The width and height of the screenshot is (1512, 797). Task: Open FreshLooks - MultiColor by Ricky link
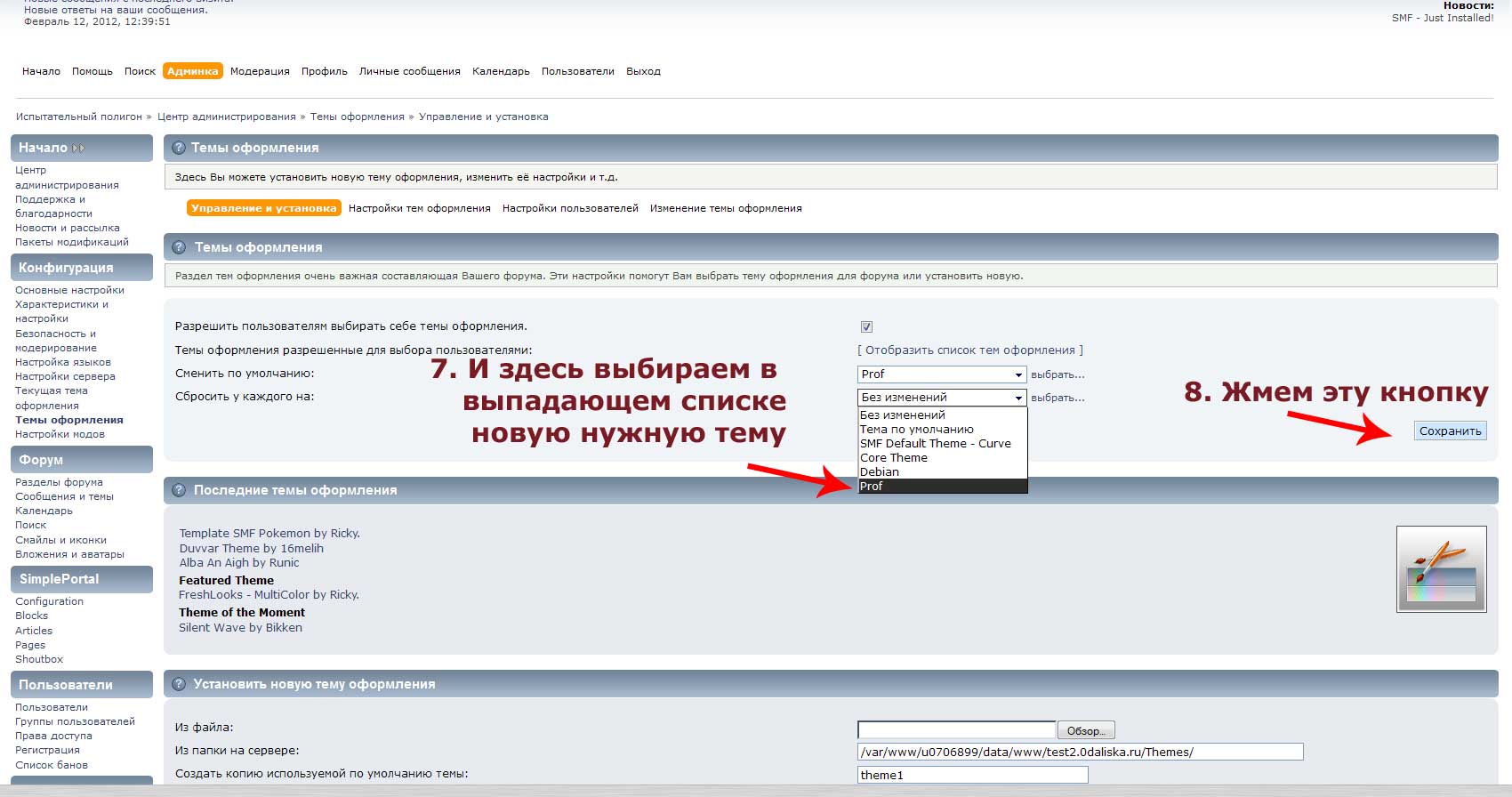[269, 595]
